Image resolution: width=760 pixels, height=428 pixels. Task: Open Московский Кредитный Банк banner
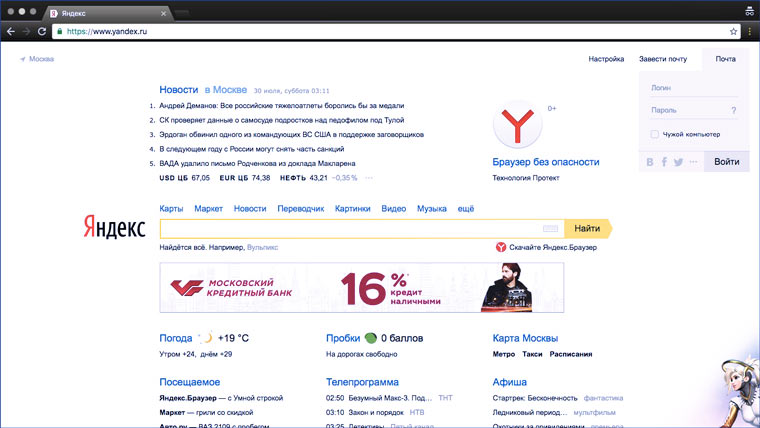click(362, 287)
